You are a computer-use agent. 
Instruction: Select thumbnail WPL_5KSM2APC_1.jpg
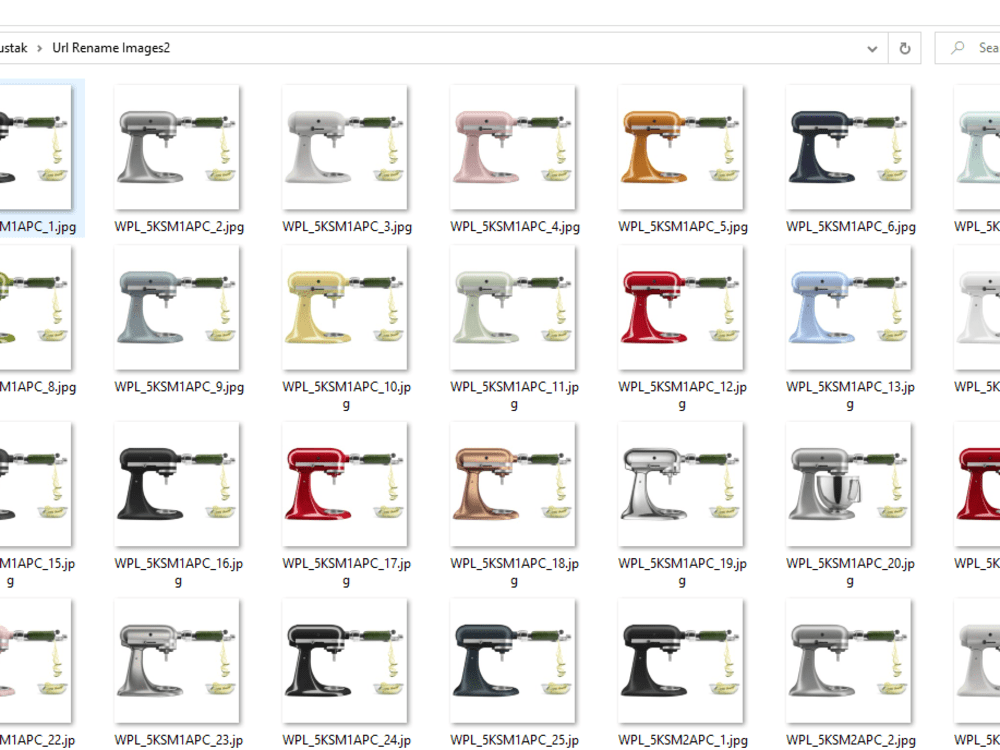(x=680, y=661)
